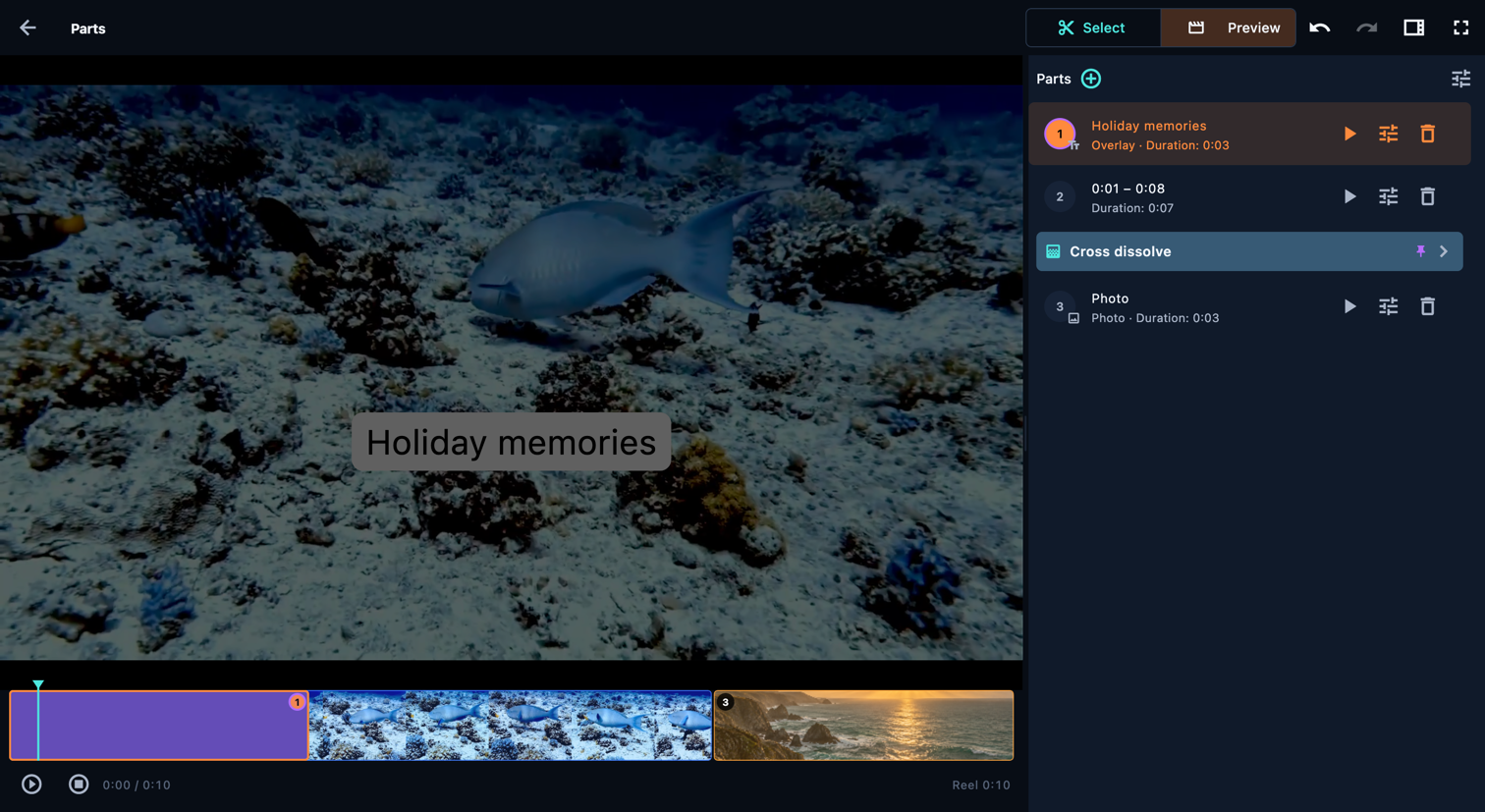Viewport: 1485px width, 812px height.
Task: Switch to Select mode
Action: (x=1092, y=27)
